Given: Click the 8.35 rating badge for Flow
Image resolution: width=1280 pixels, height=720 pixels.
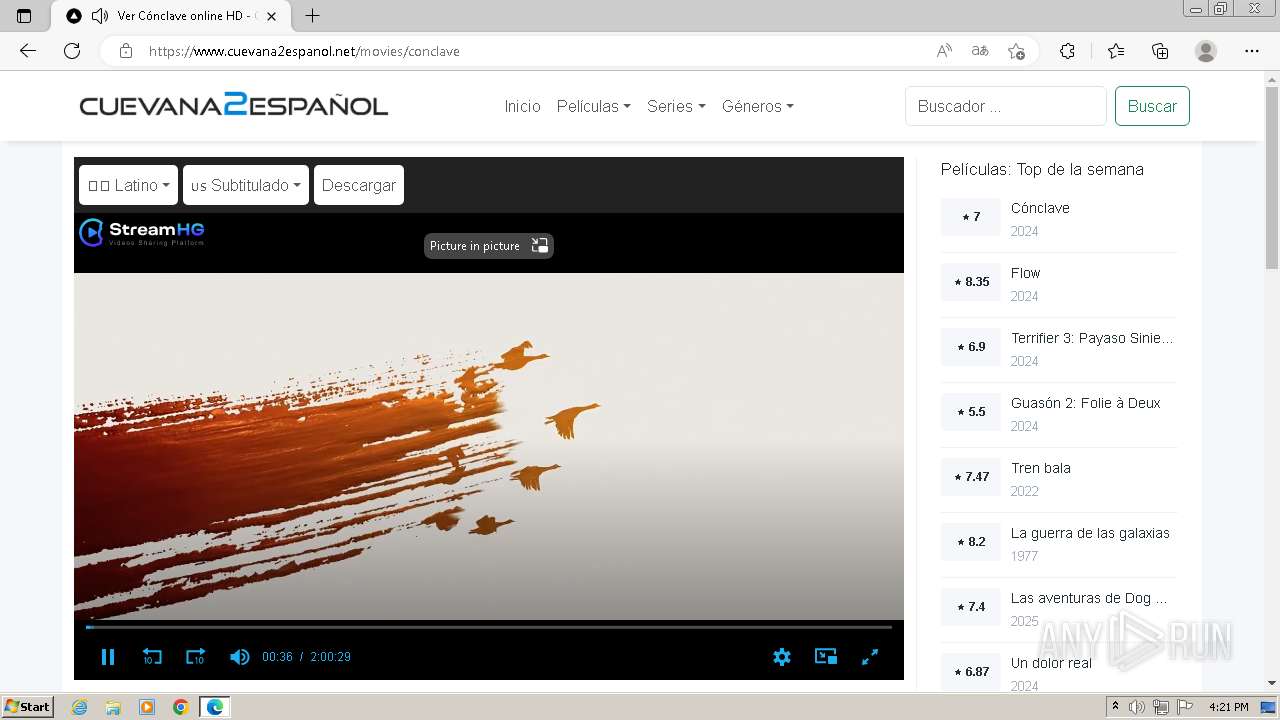Looking at the screenshot, I should [x=971, y=282].
